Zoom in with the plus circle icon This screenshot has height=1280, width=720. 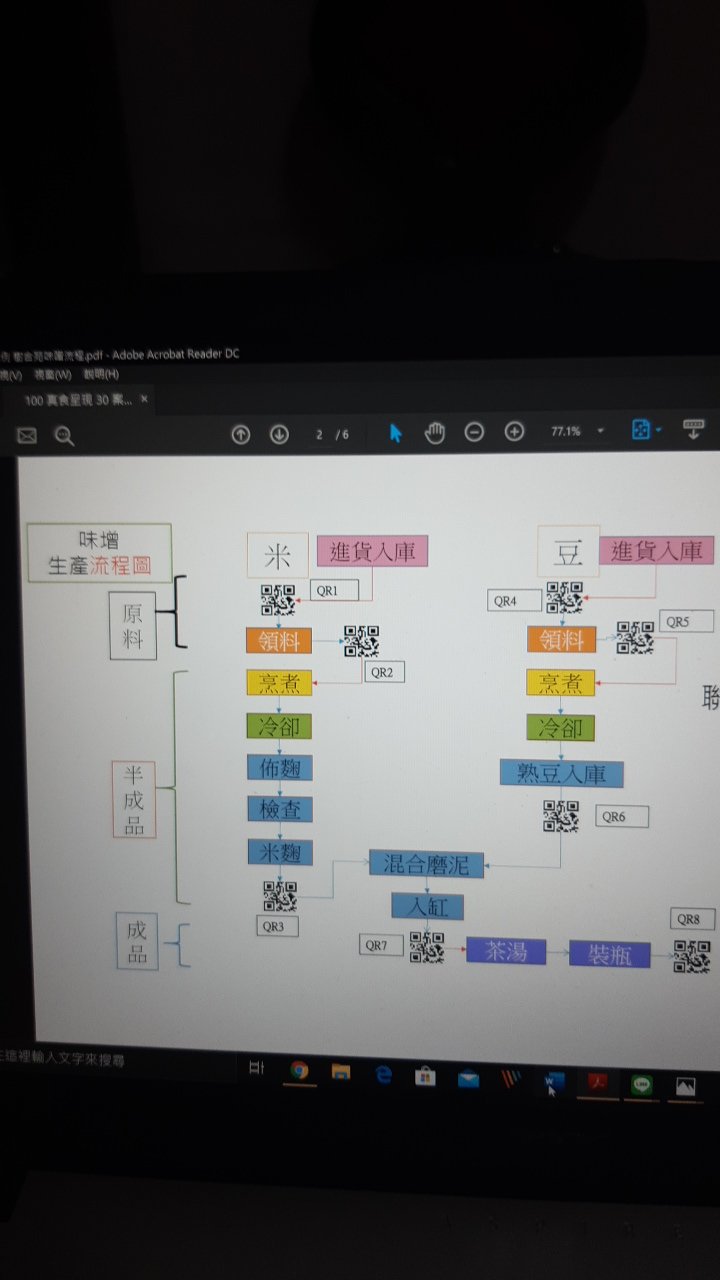point(514,432)
